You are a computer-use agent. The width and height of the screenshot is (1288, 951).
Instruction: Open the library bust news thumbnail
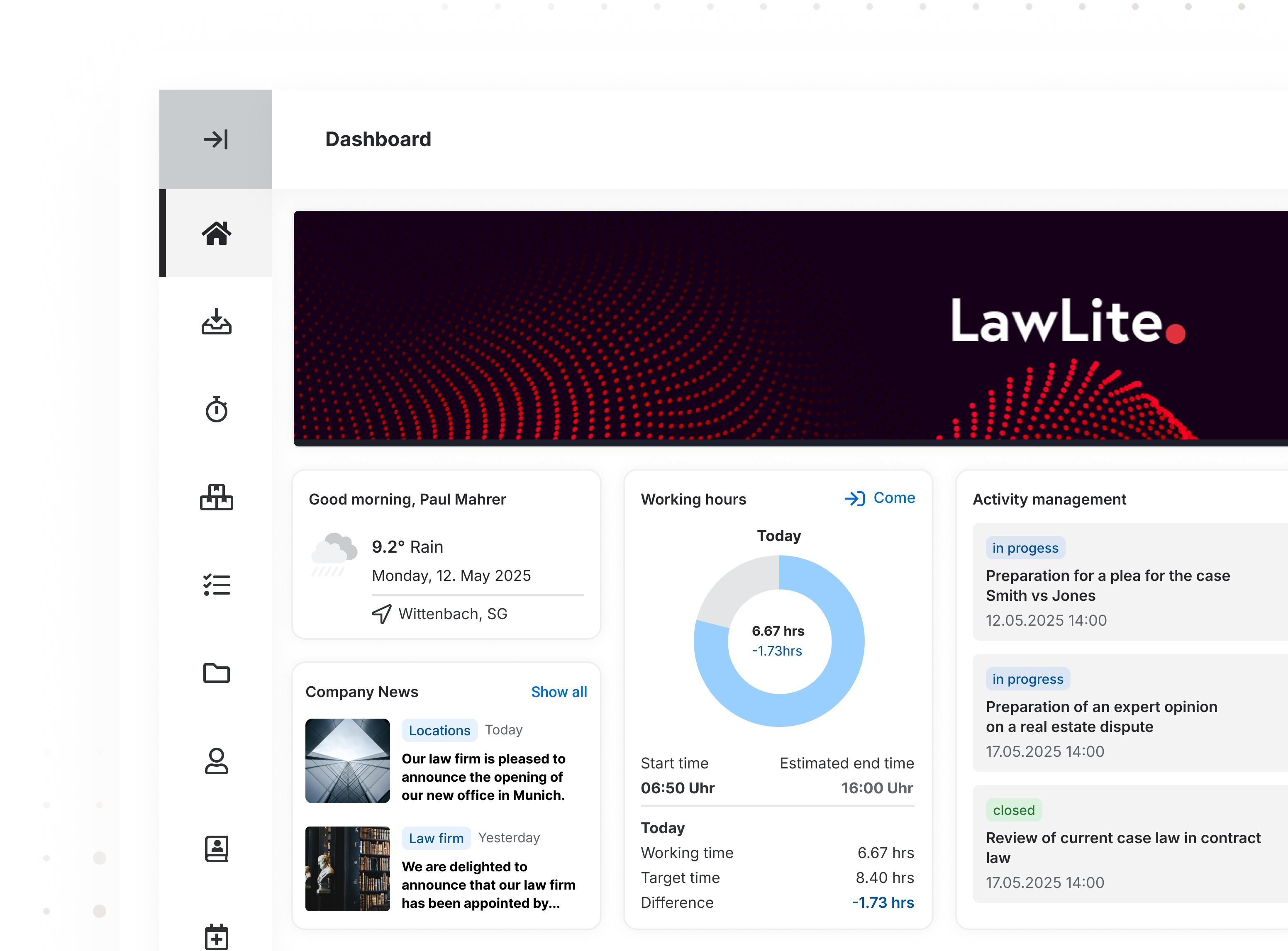point(347,869)
